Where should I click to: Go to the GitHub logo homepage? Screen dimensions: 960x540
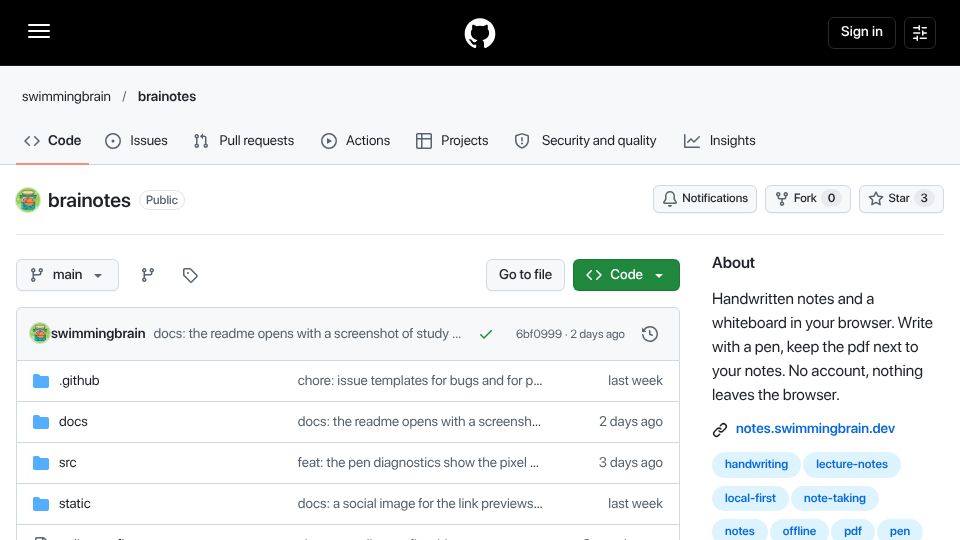pos(479,33)
